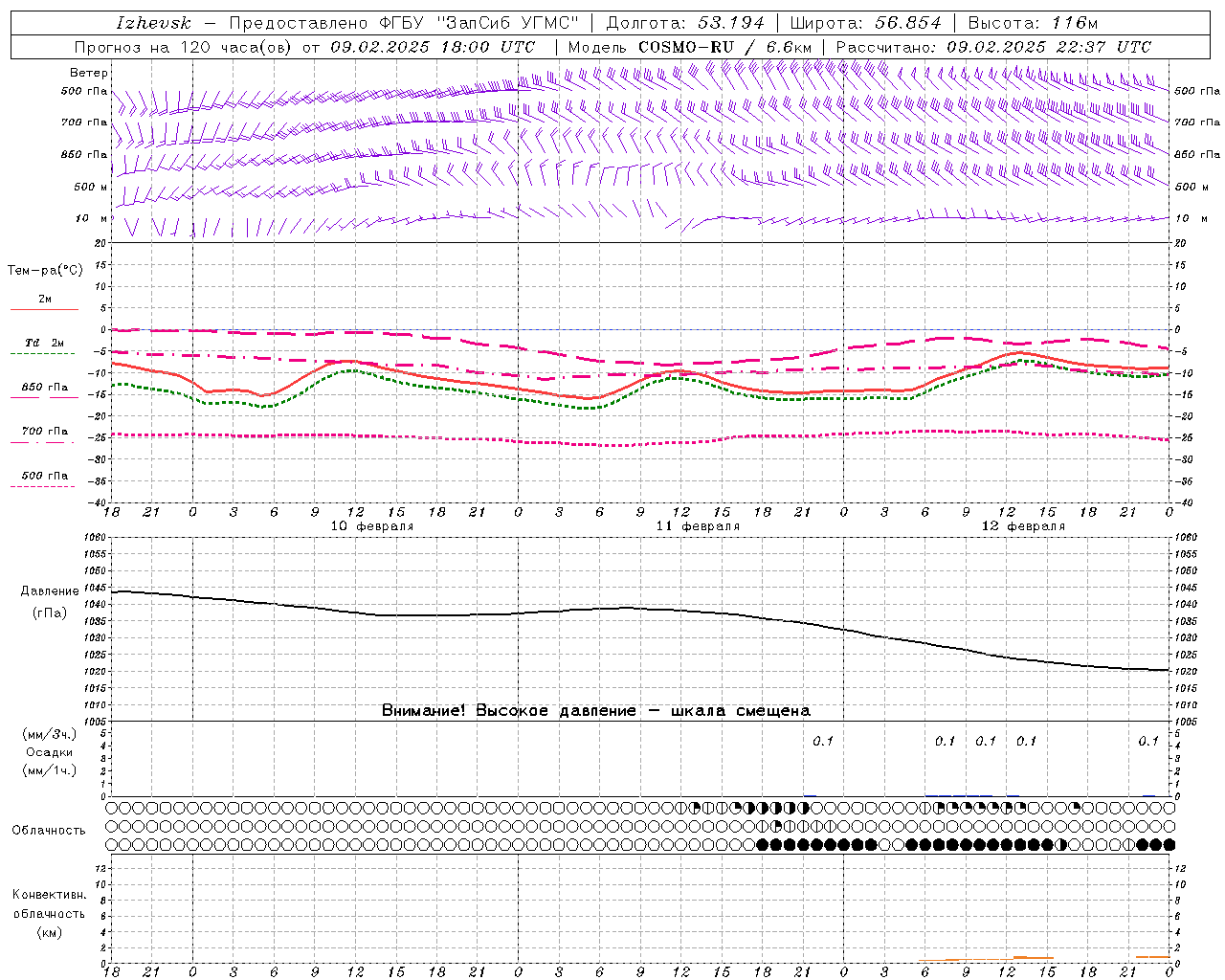The image size is (1225, 980).
Task: Click the 'Td 2м' dew point legend entry
Action: 44,343
